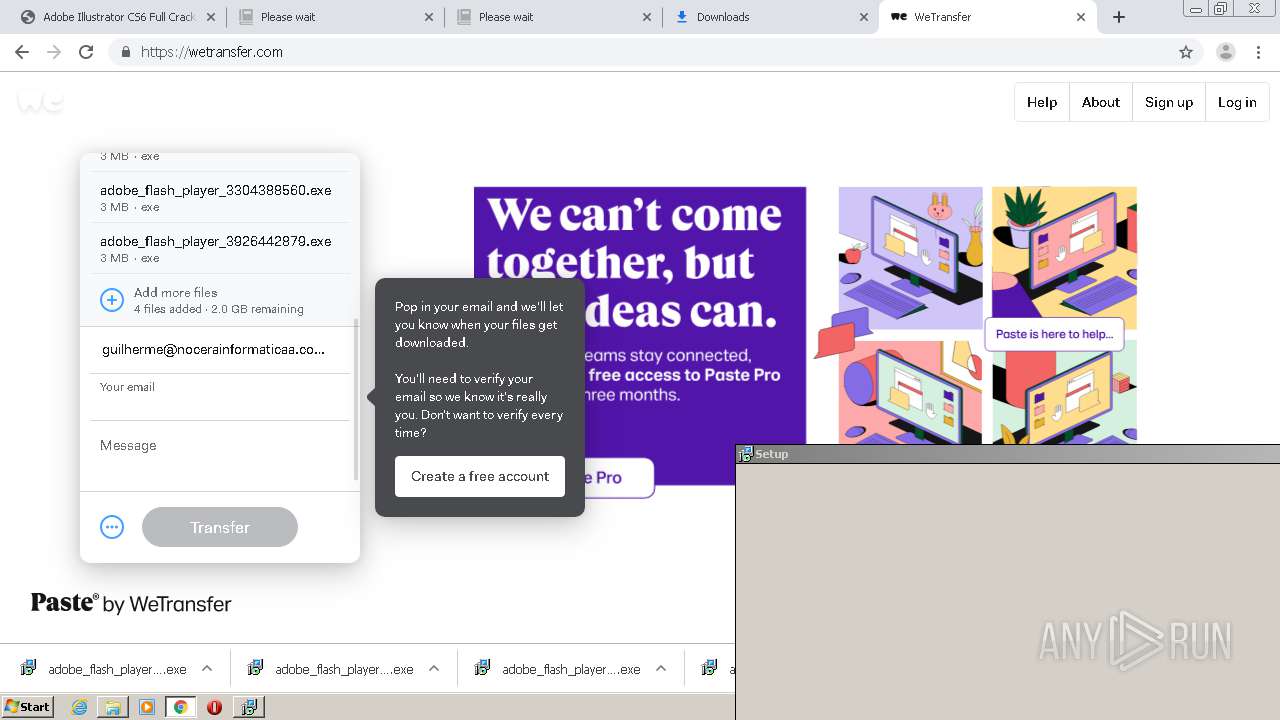Open the file explorer taskbar icon

pos(113,707)
